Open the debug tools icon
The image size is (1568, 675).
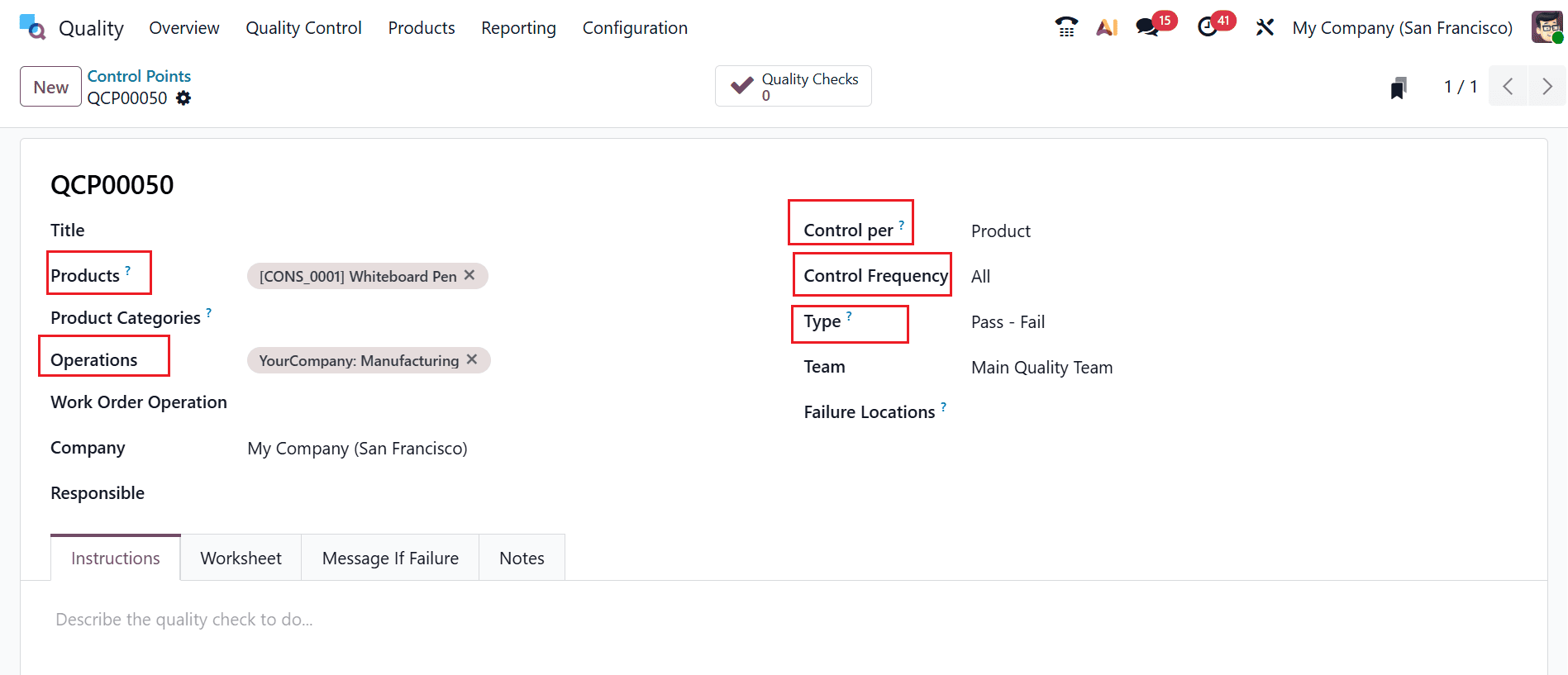pyautogui.click(x=1265, y=27)
